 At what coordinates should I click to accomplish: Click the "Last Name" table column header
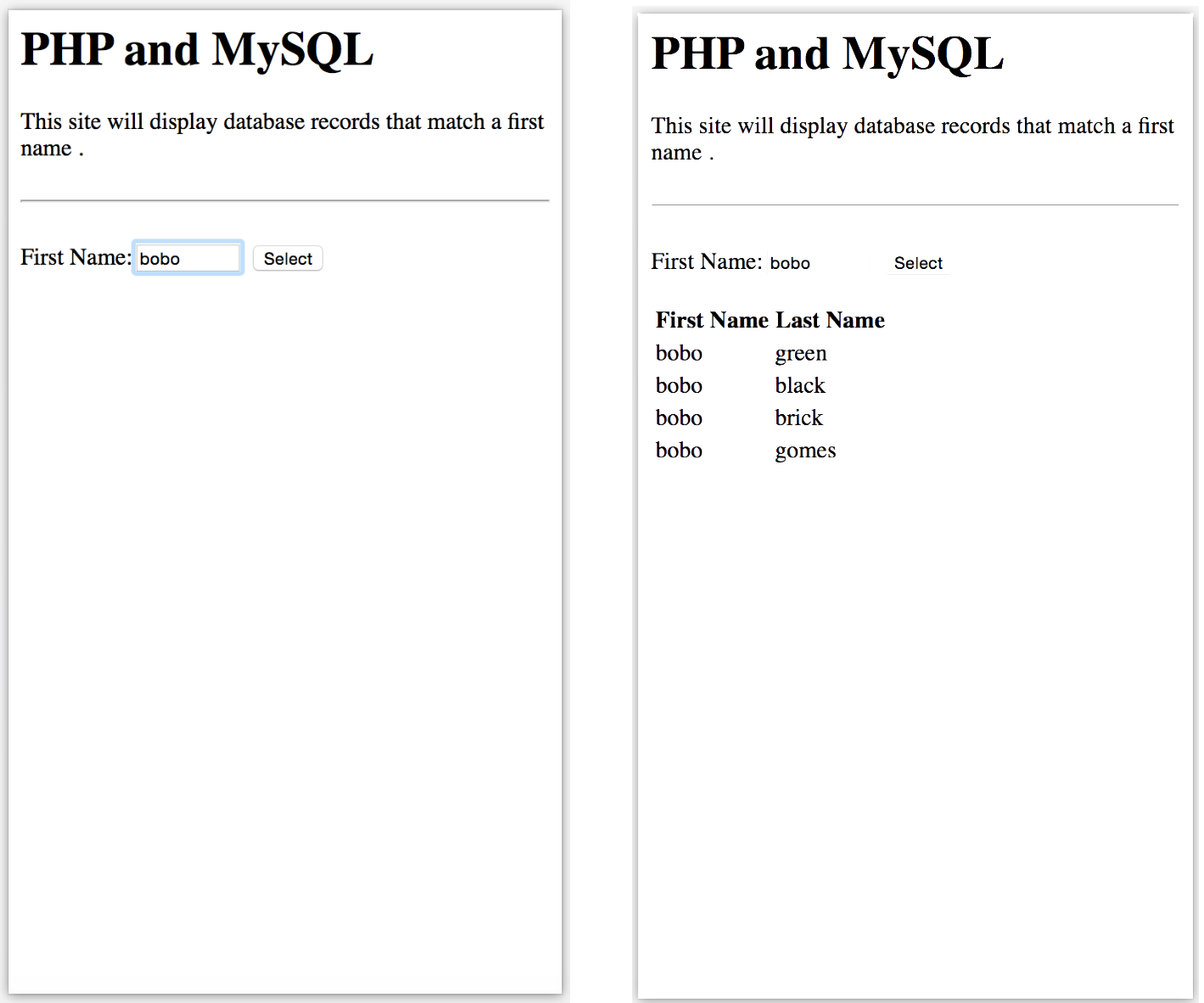tap(830, 320)
